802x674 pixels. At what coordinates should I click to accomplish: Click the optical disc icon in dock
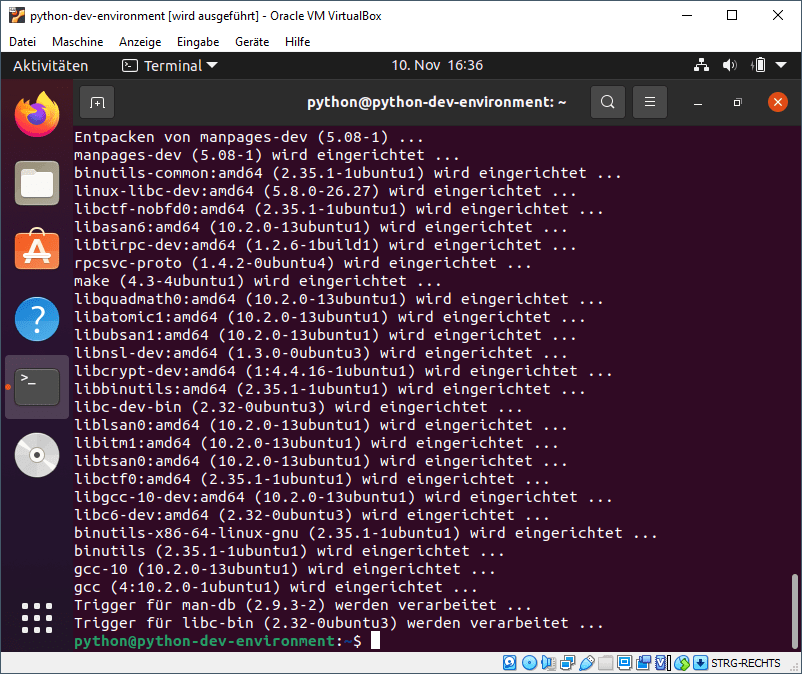[x=37, y=455]
